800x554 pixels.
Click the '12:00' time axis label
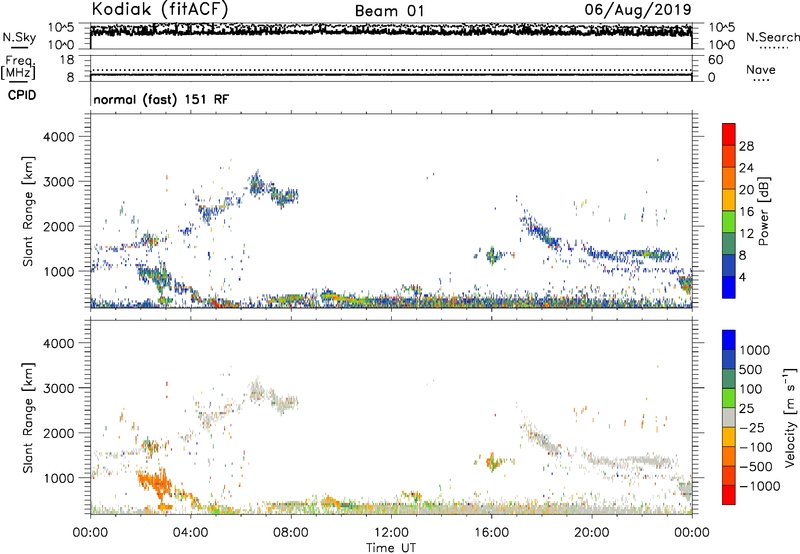tap(391, 533)
